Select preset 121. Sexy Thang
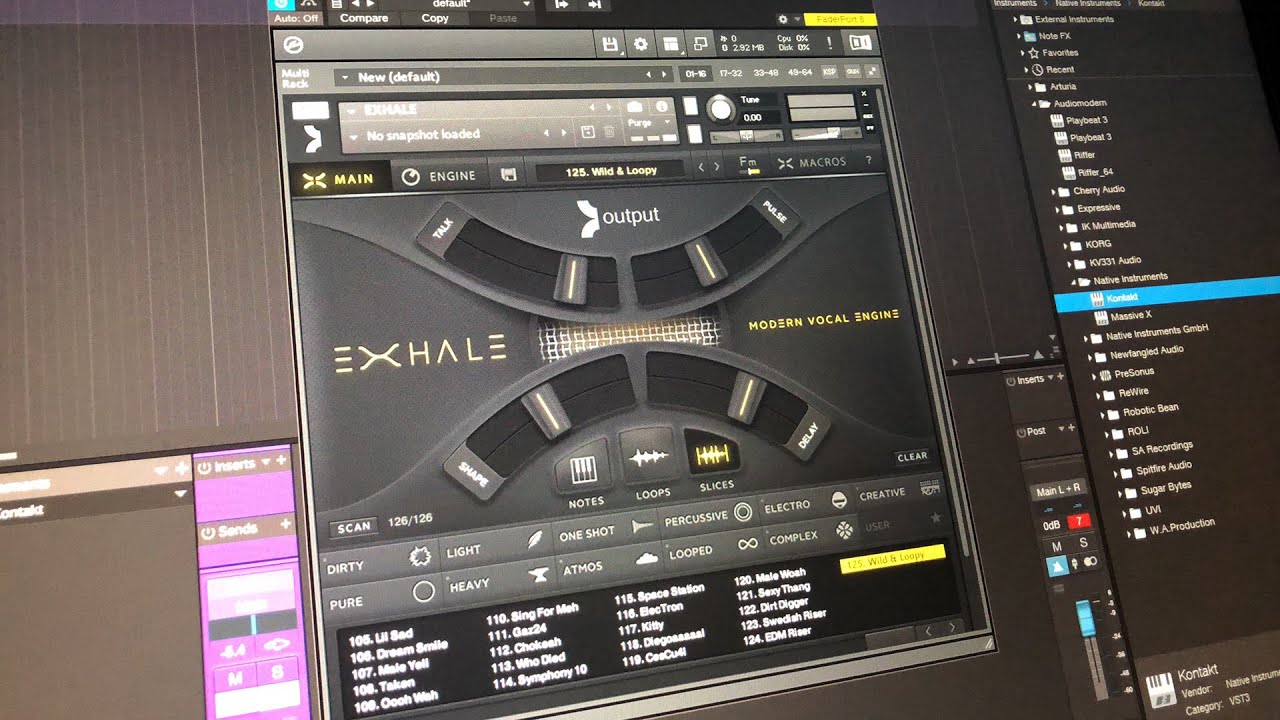Screen dimensions: 1280x720 [x=773, y=592]
